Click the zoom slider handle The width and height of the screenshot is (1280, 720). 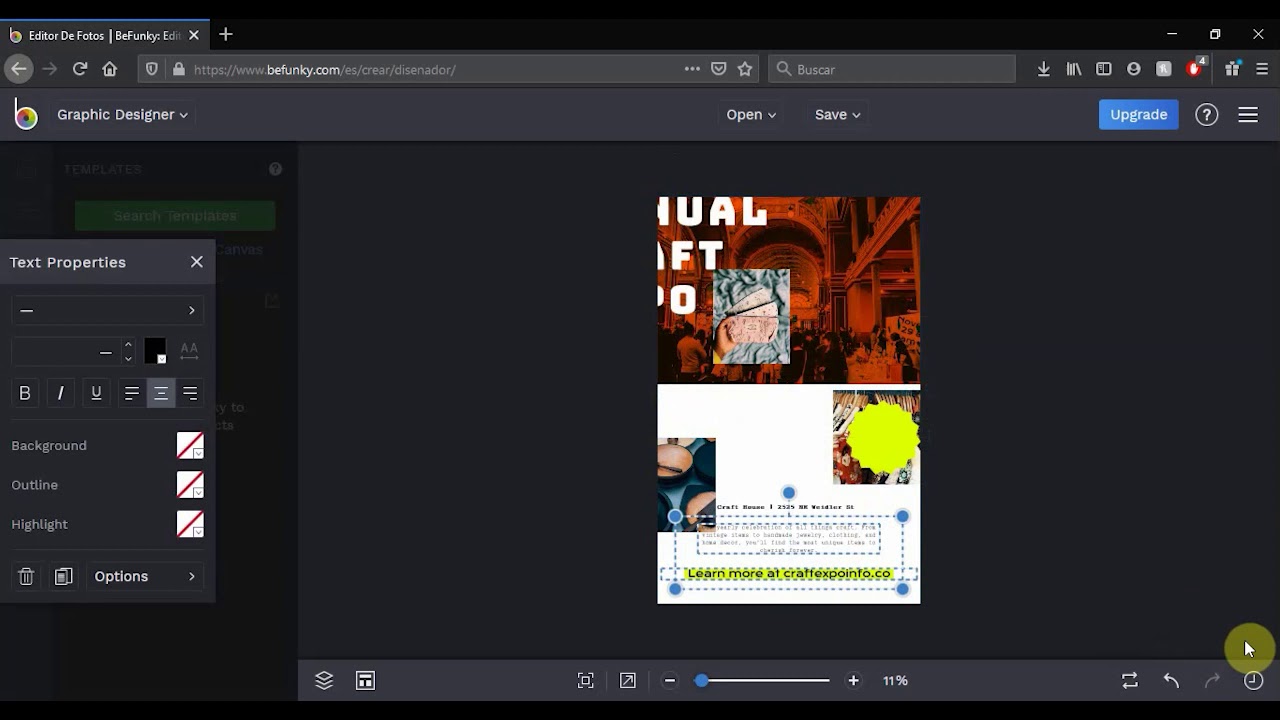pos(702,680)
